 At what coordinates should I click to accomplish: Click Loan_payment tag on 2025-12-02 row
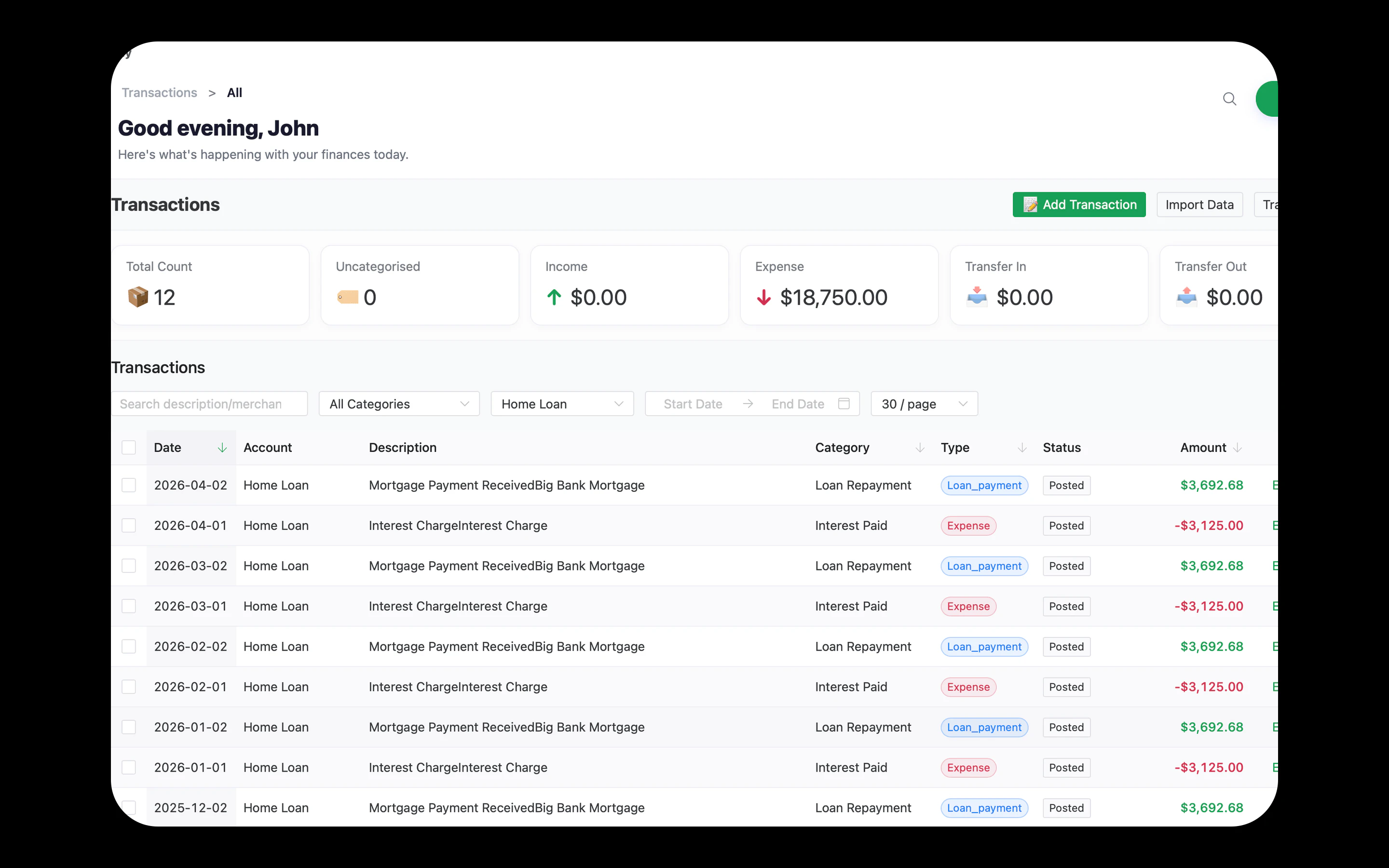(984, 808)
